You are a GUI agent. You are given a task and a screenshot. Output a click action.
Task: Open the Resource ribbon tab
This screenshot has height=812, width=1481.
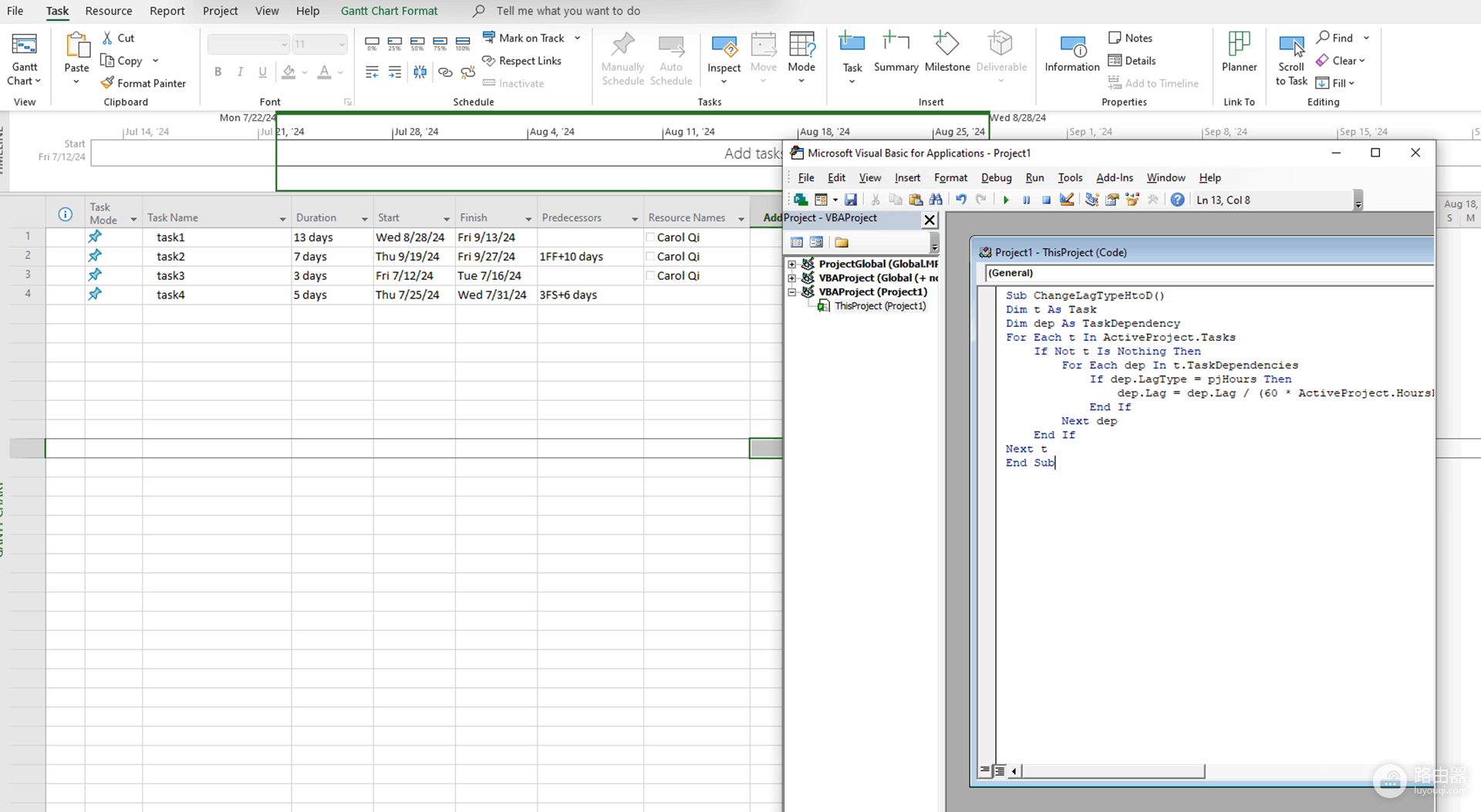point(109,11)
